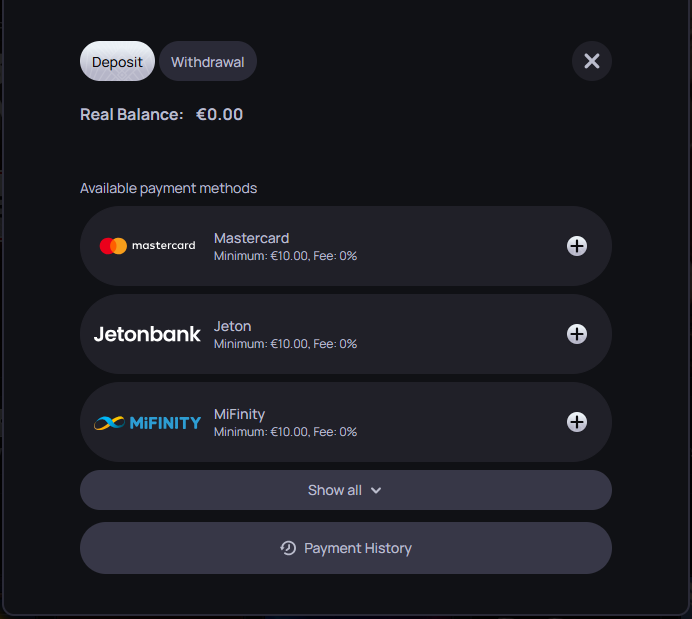Switch to the Deposit tab
692x619 pixels.
point(117,61)
